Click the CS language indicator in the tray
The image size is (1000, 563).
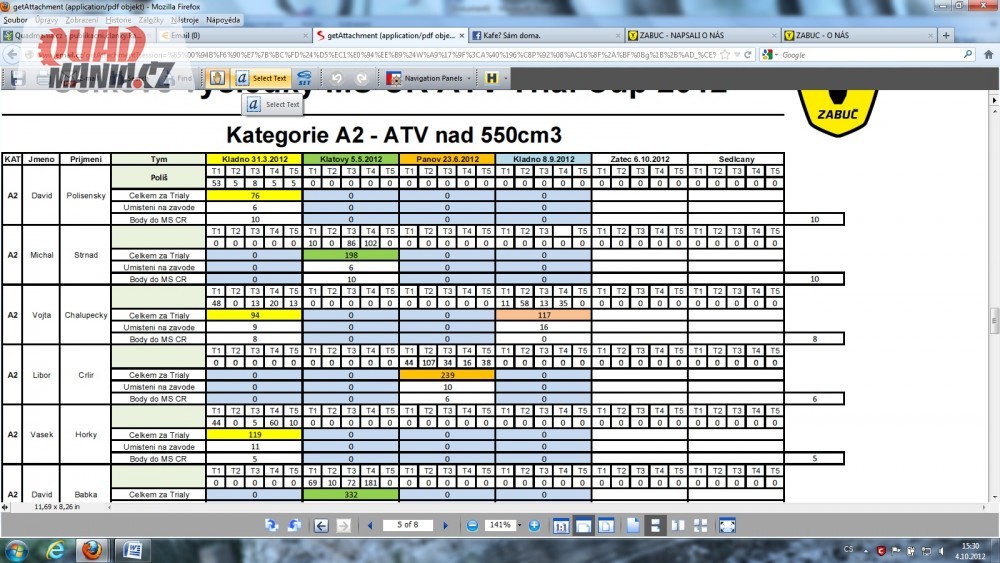click(x=848, y=549)
